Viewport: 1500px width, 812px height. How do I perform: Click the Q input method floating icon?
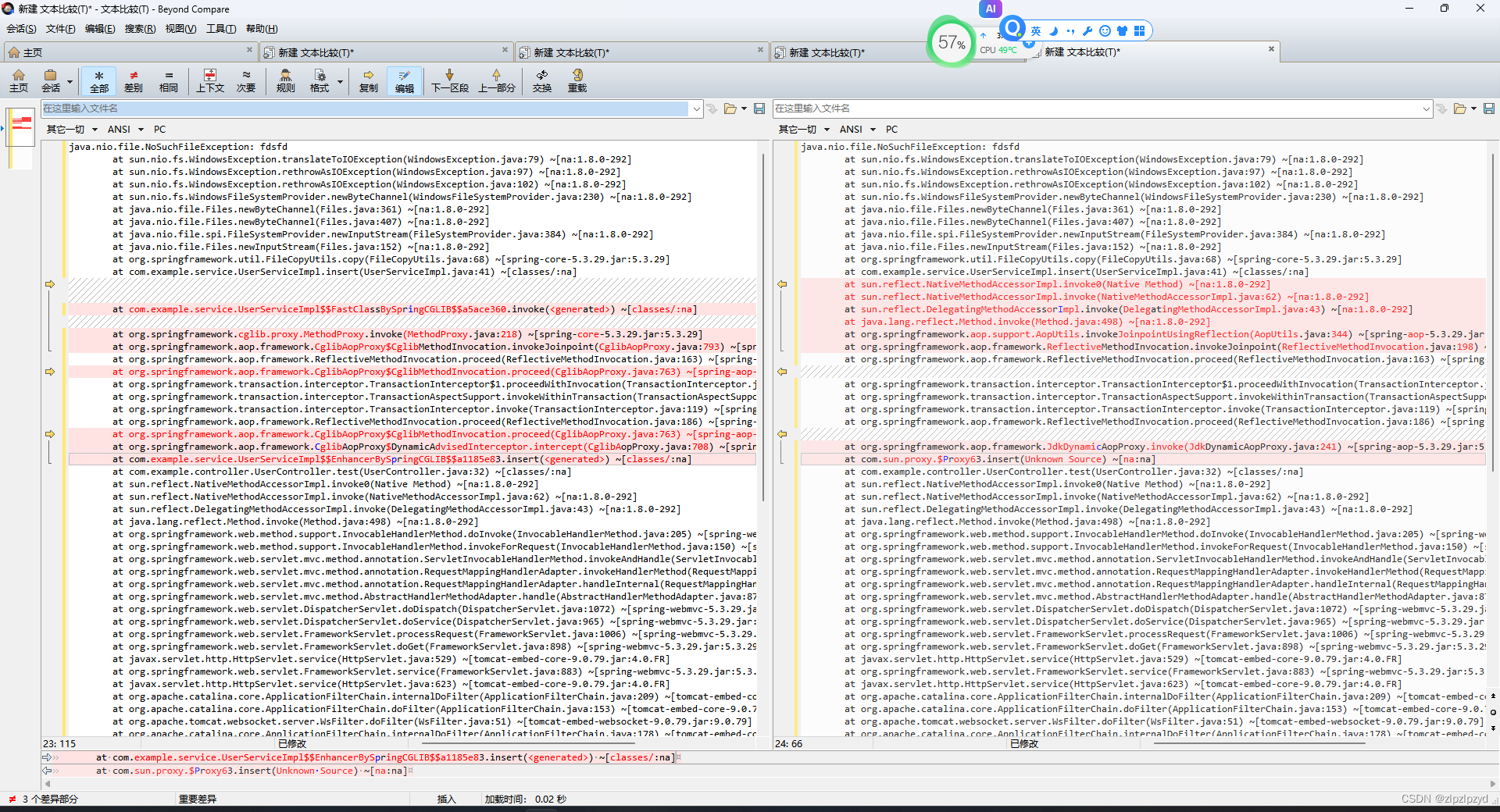click(1012, 29)
